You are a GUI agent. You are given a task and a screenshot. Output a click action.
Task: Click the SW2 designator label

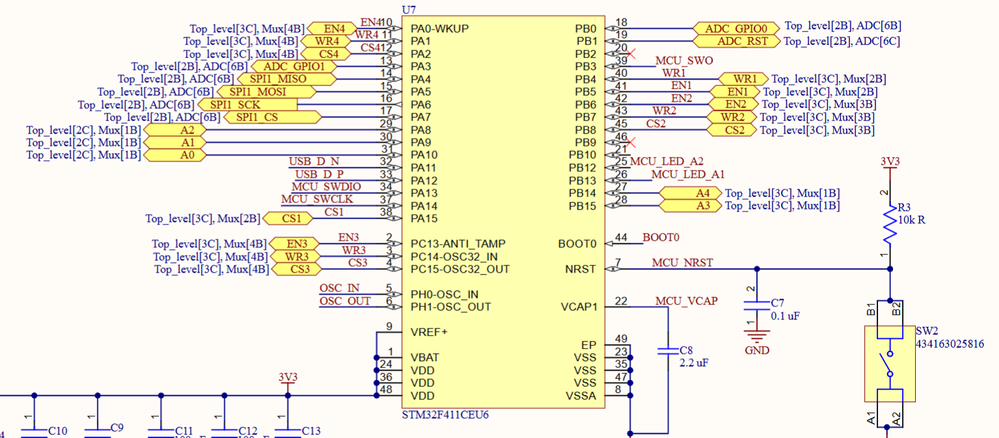(925, 332)
